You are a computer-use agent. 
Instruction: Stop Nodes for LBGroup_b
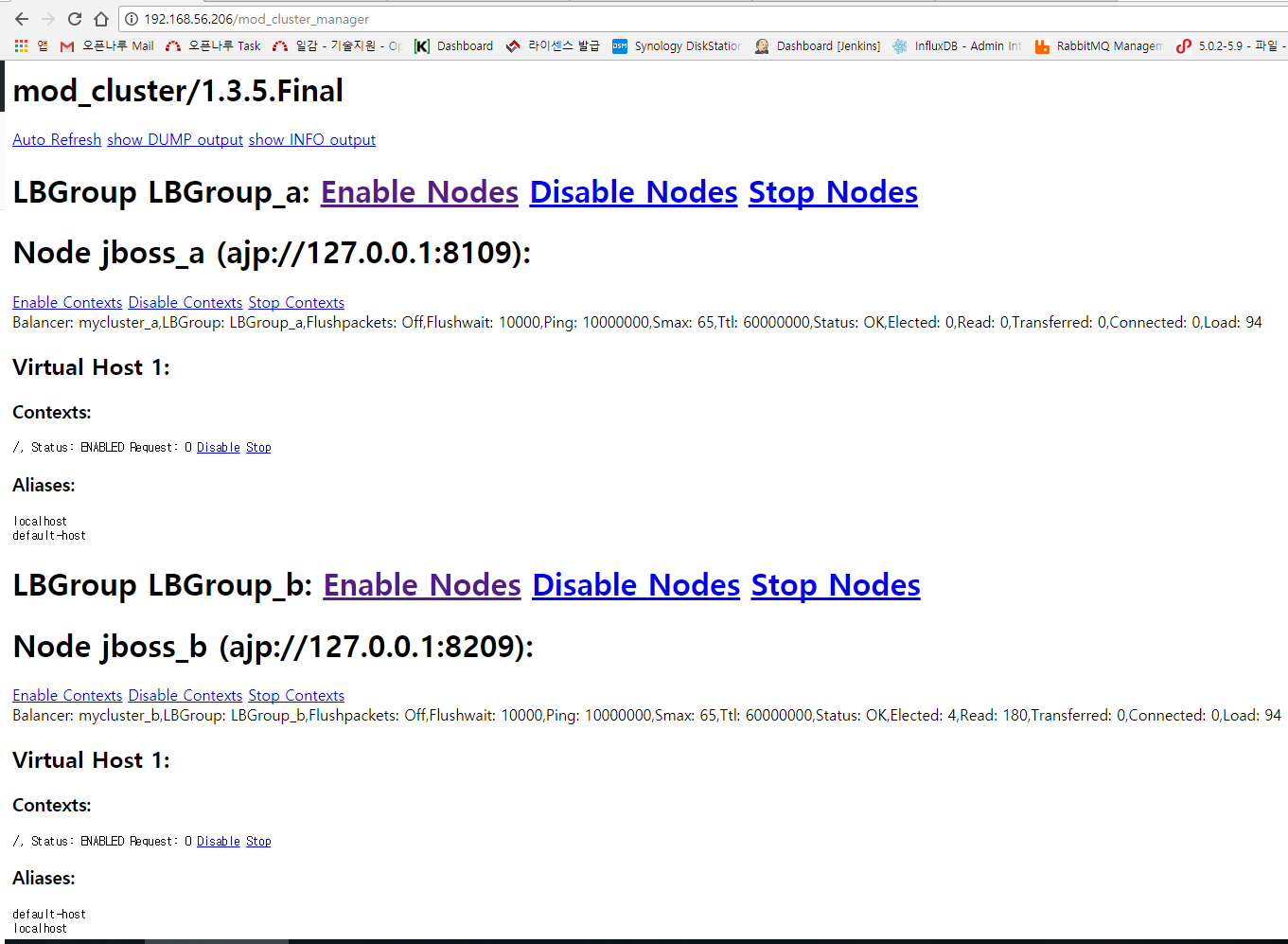pos(835,584)
